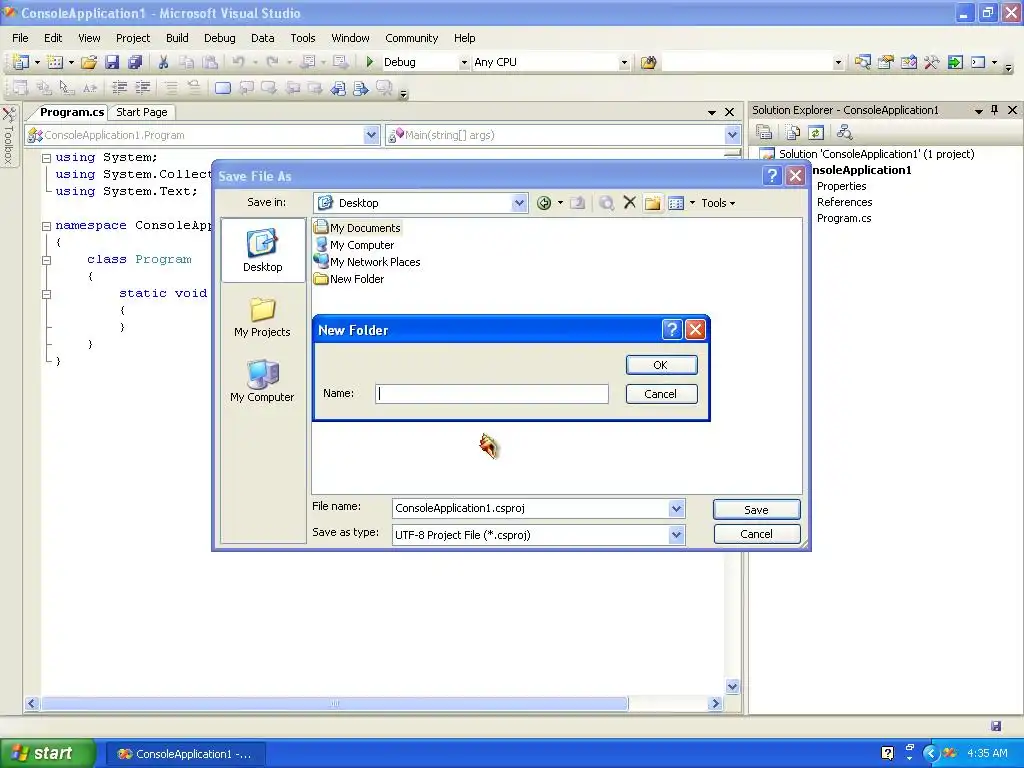Click View Class Diagram icon in Solution Explorer
The image size is (1024, 768).
pyautogui.click(x=844, y=133)
